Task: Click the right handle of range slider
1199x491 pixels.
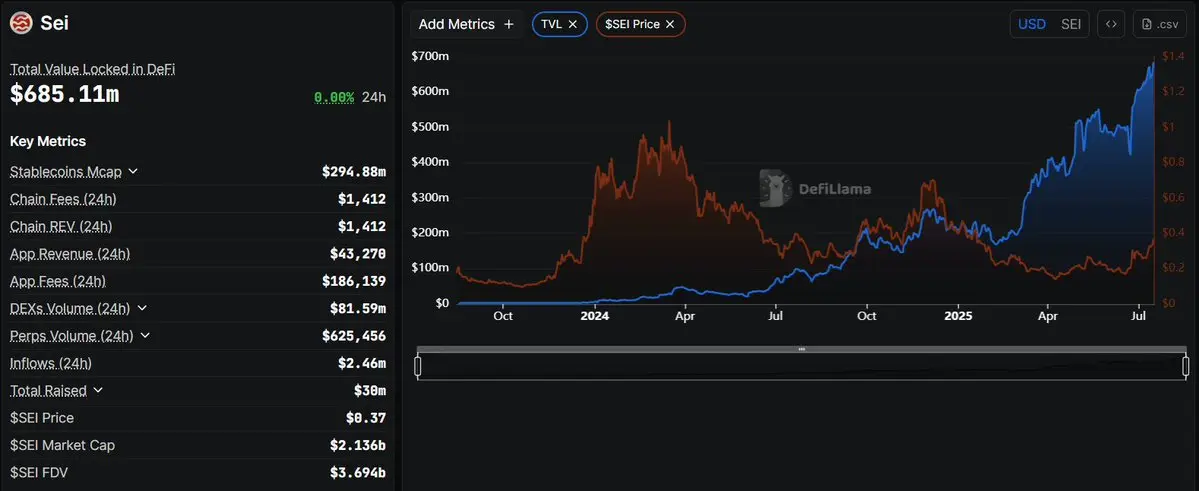Action: click(x=1186, y=367)
